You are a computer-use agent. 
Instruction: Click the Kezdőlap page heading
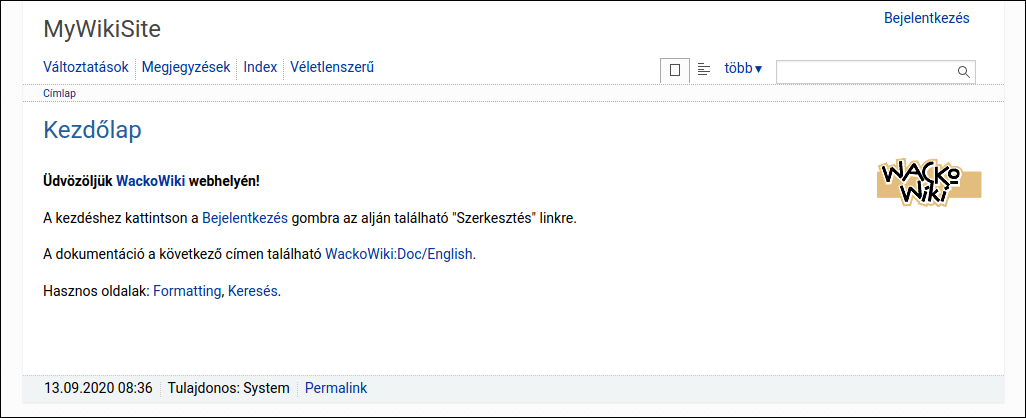point(92,130)
